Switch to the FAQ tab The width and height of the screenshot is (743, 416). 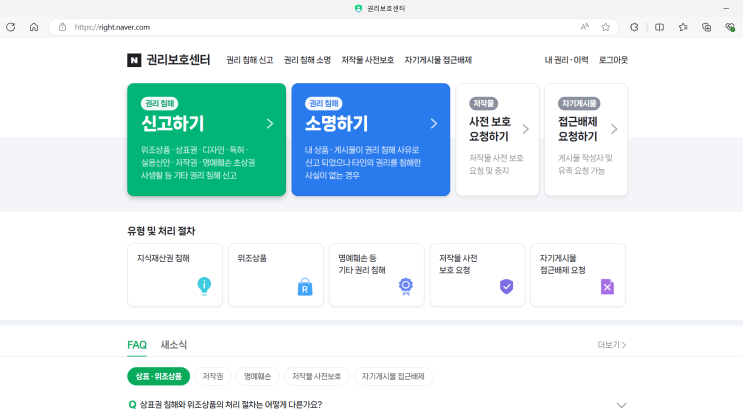(x=137, y=345)
